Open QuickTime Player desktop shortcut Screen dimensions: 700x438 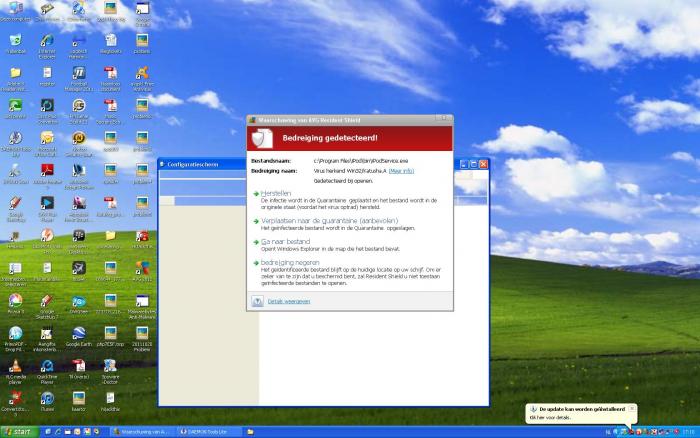[47, 371]
